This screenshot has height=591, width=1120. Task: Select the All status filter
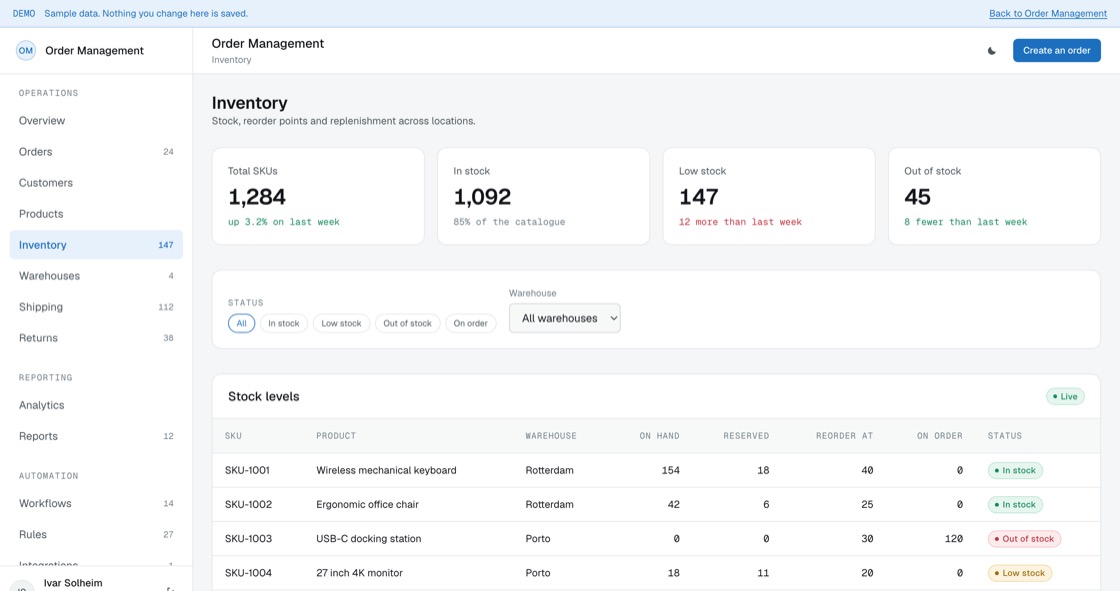point(241,323)
